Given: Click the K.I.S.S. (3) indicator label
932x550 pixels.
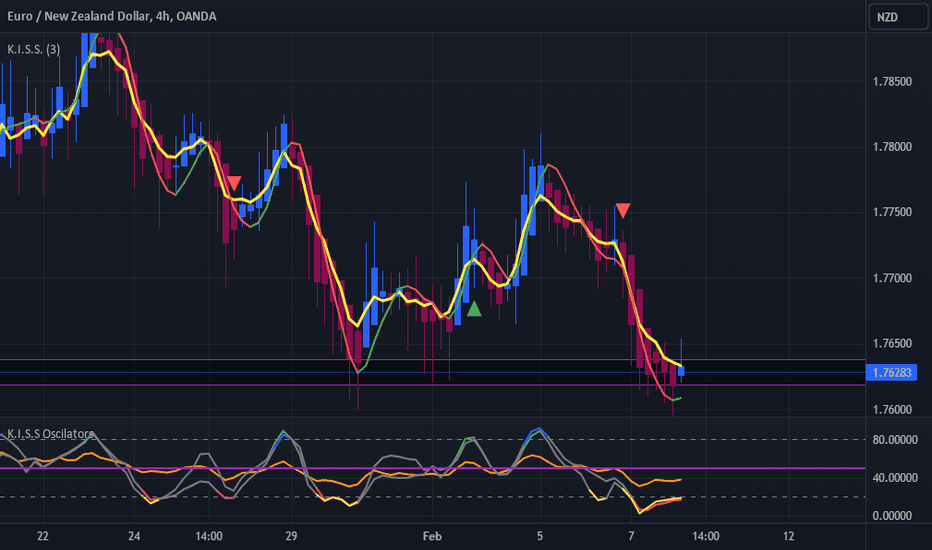Looking at the screenshot, I should 33,49.
